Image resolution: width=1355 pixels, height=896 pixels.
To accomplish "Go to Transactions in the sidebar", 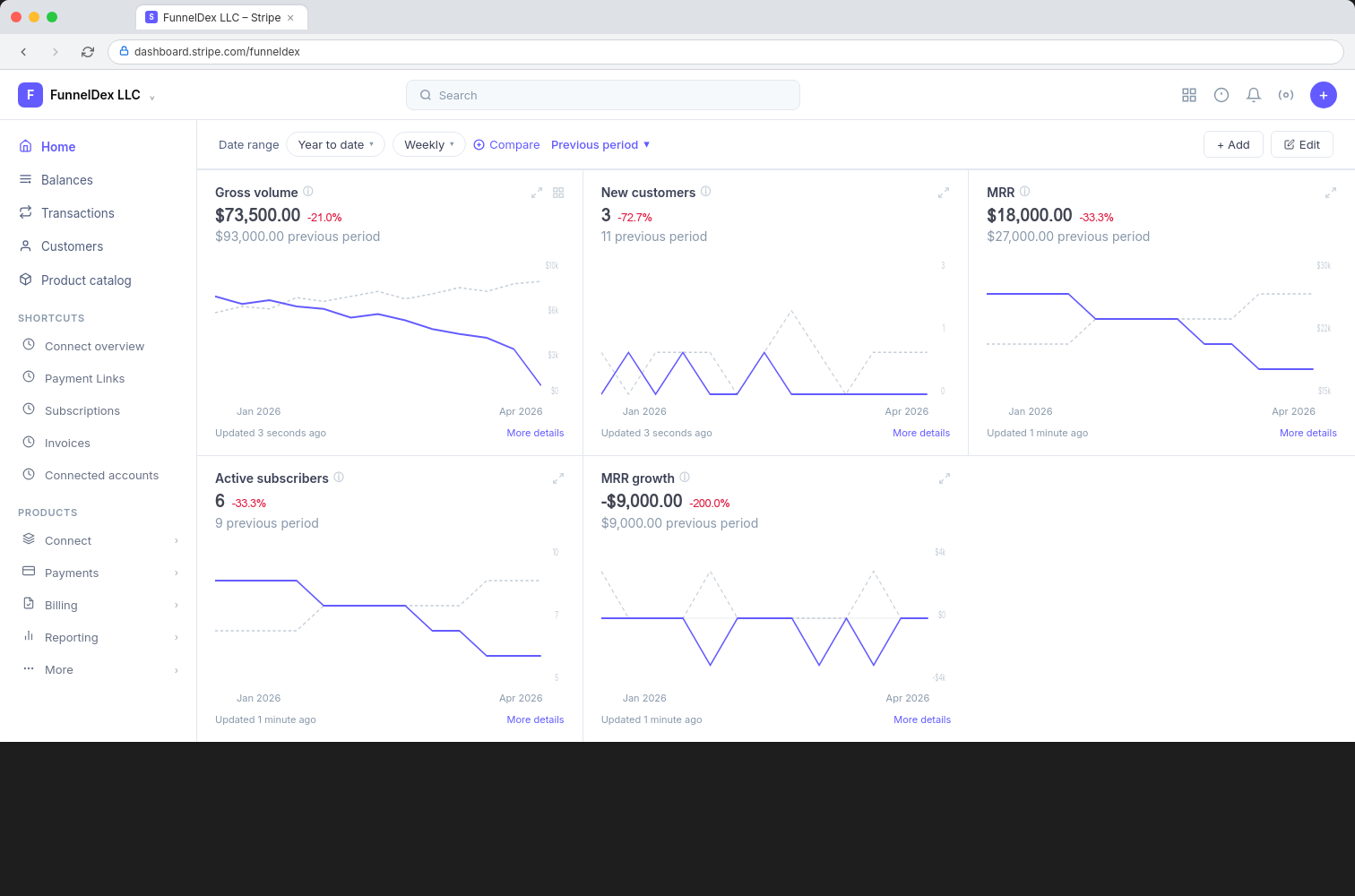I will [78, 213].
